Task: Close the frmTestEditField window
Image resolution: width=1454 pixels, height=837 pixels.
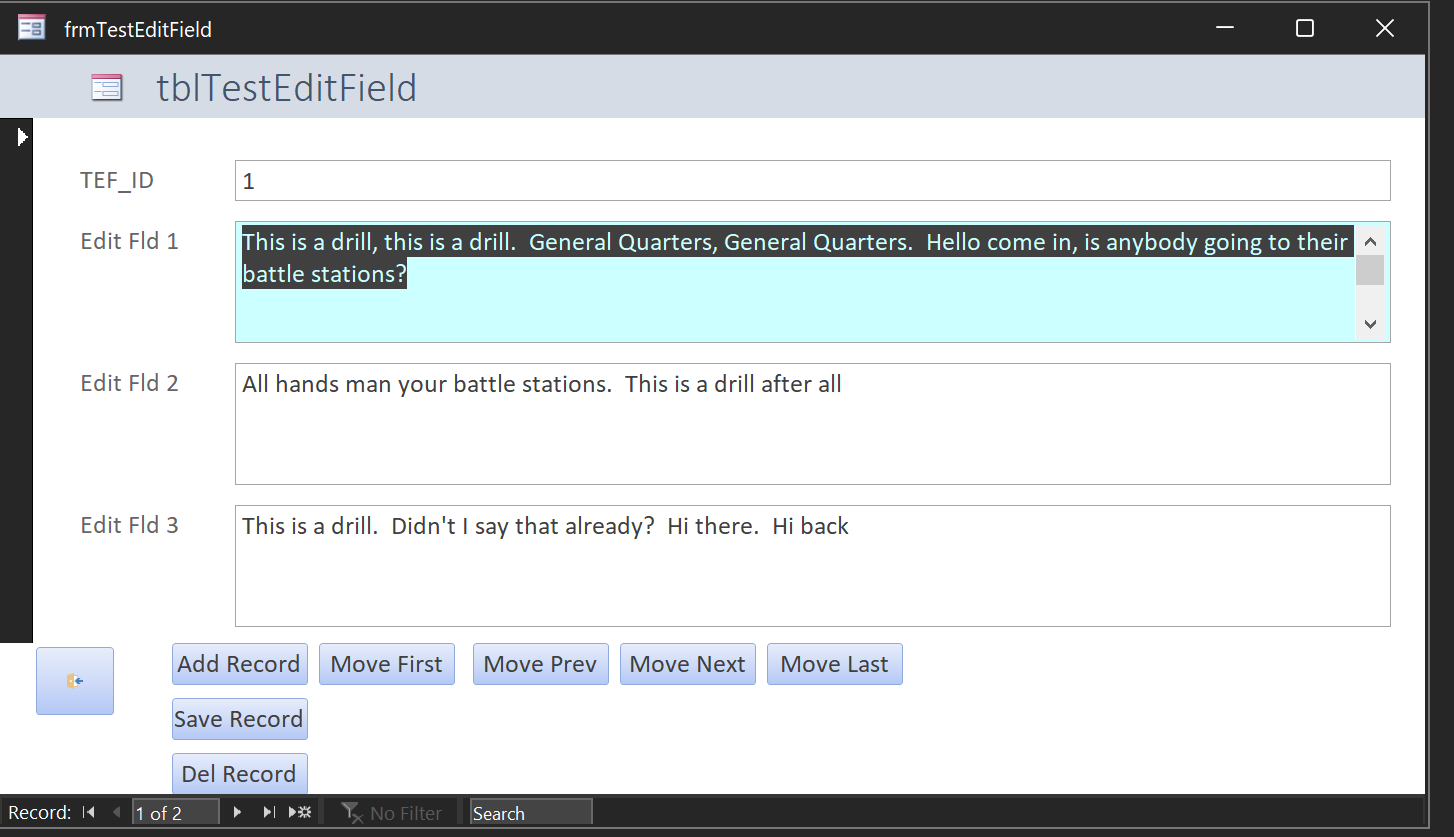Action: point(1385,28)
